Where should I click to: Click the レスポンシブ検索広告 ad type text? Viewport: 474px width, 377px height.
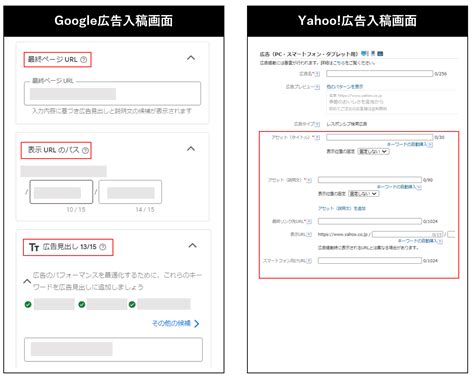(347, 124)
